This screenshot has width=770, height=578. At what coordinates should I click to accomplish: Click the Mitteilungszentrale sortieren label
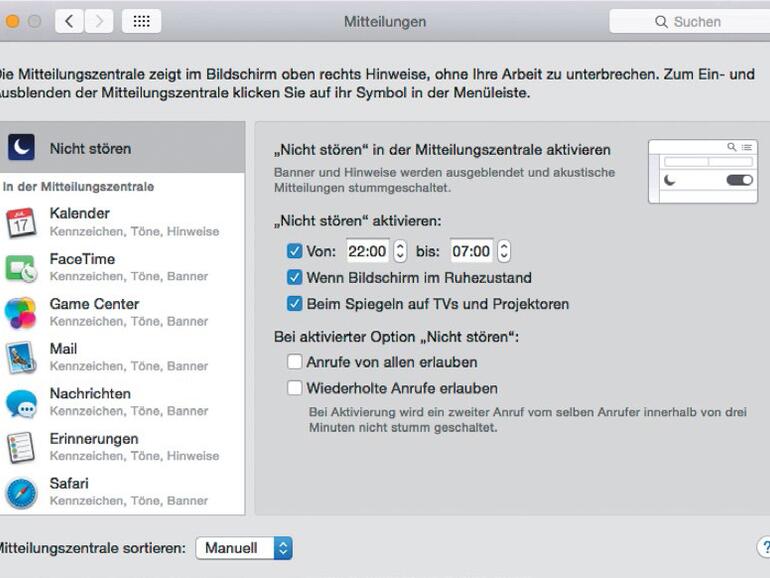[x=92, y=548]
